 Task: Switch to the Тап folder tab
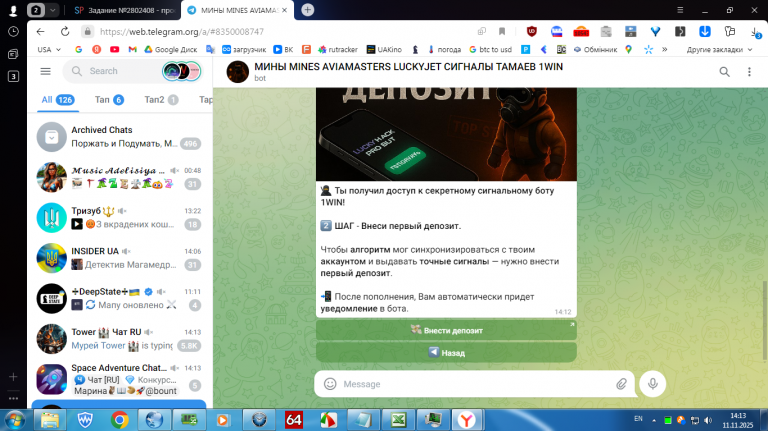tap(109, 100)
